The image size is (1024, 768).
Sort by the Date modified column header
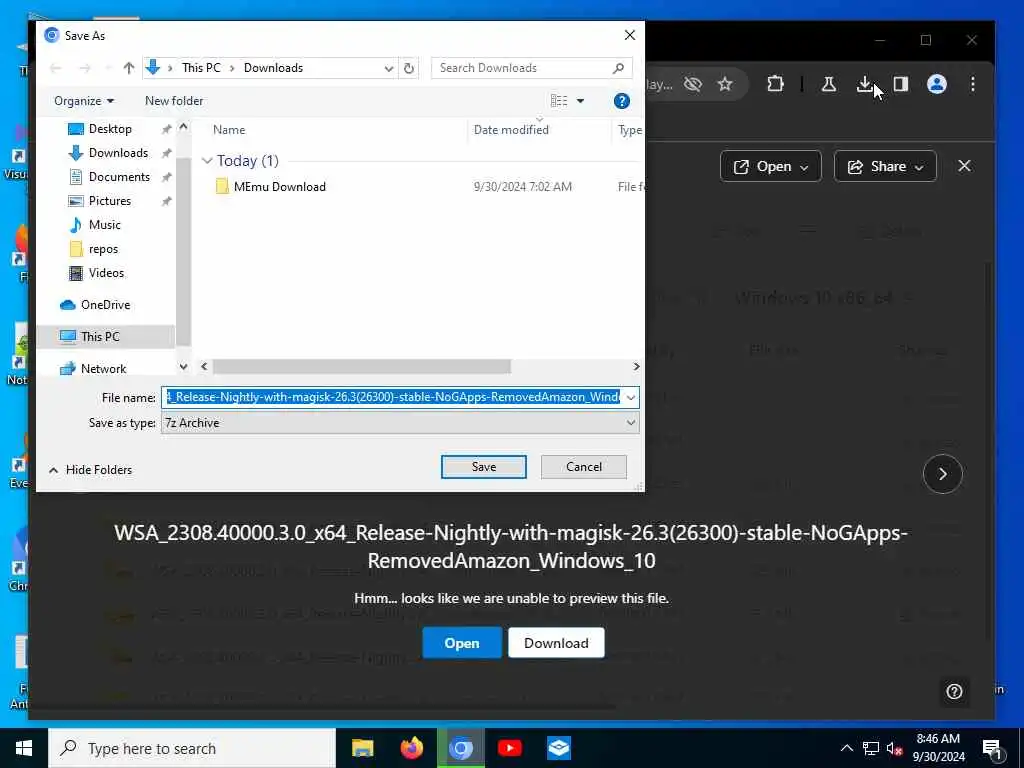click(511, 129)
